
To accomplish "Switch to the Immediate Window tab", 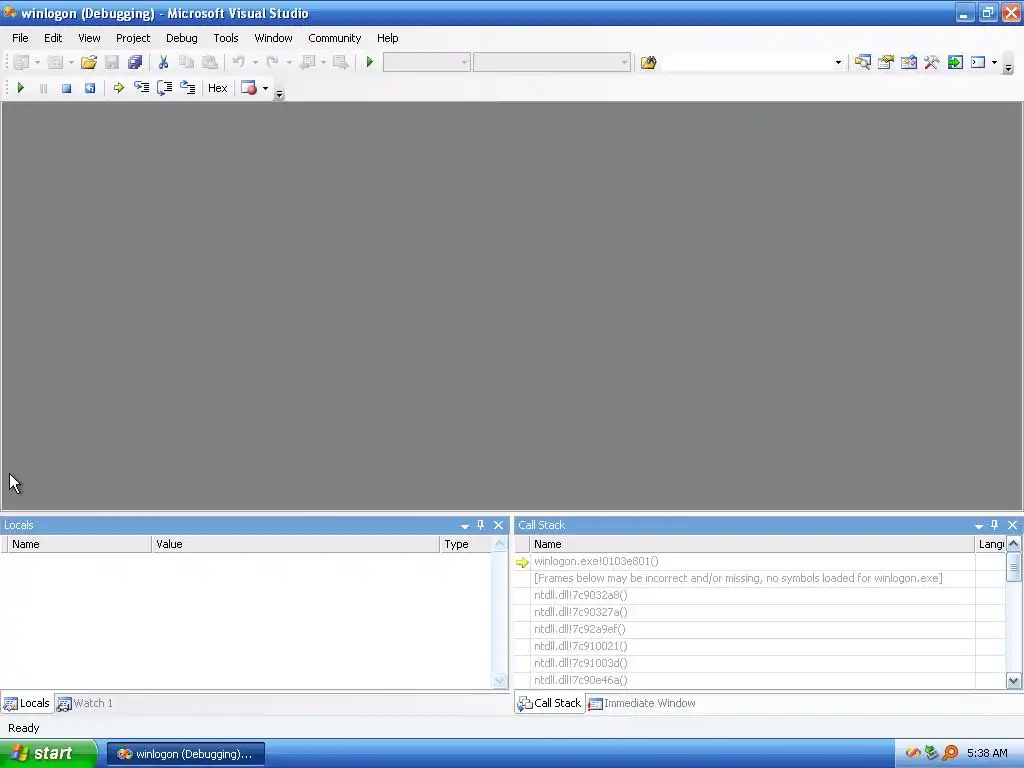I will (642, 703).
